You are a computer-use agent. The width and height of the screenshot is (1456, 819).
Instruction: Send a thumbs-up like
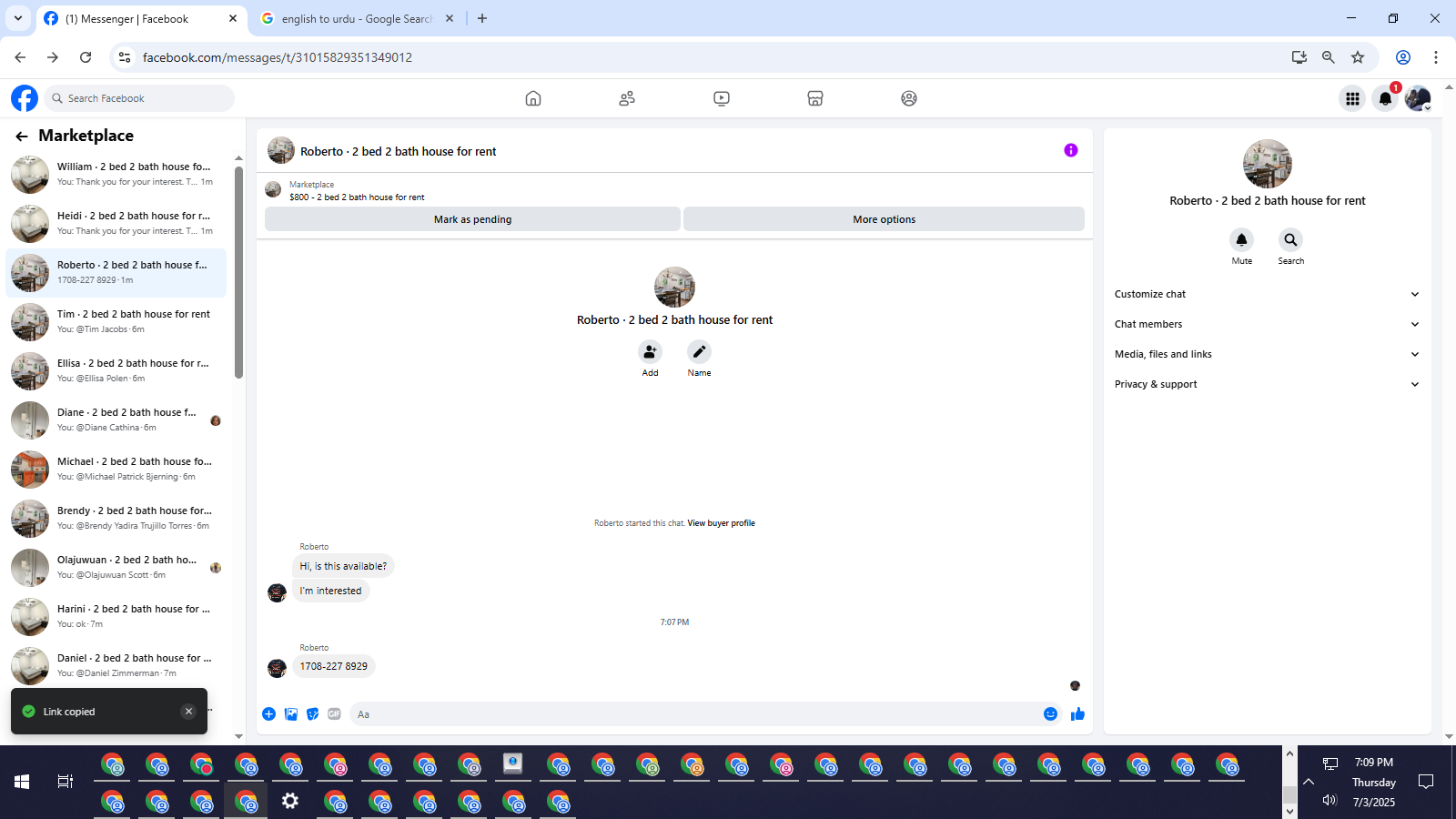(x=1078, y=714)
